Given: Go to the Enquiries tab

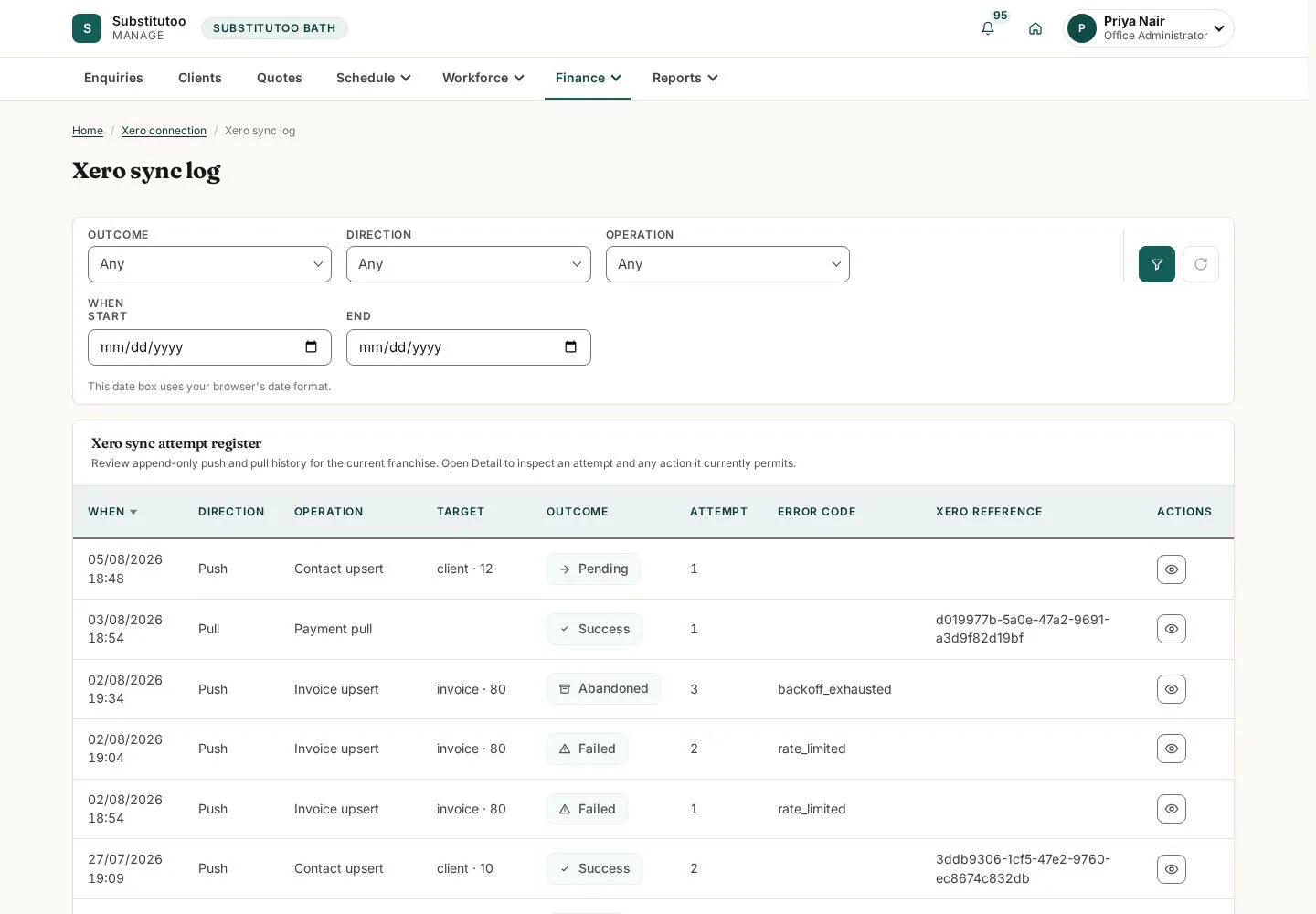Looking at the screenshot, I should coord(113,78).
